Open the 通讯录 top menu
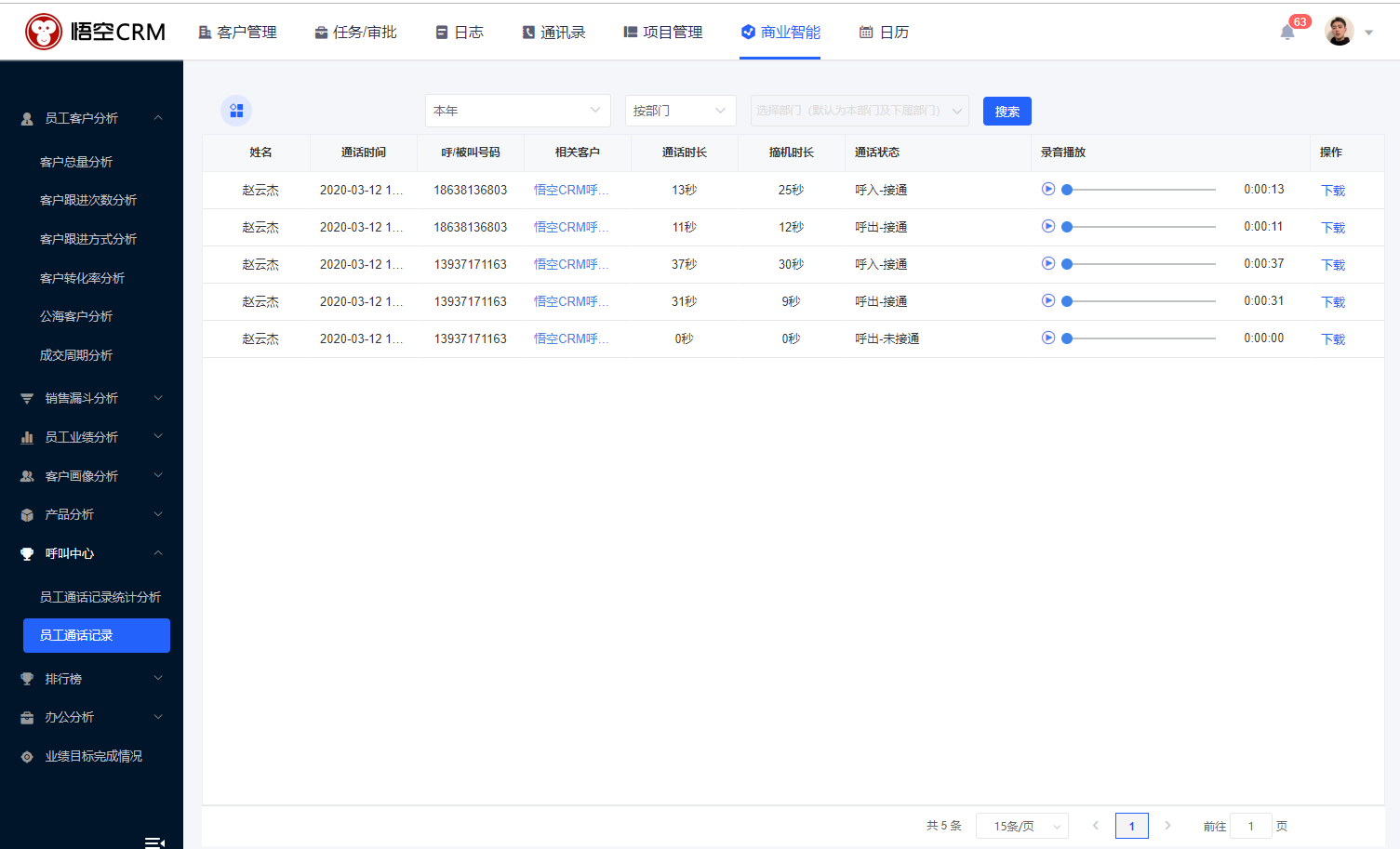The width and height of the screenshot is (1400, 849). [553, 33]
